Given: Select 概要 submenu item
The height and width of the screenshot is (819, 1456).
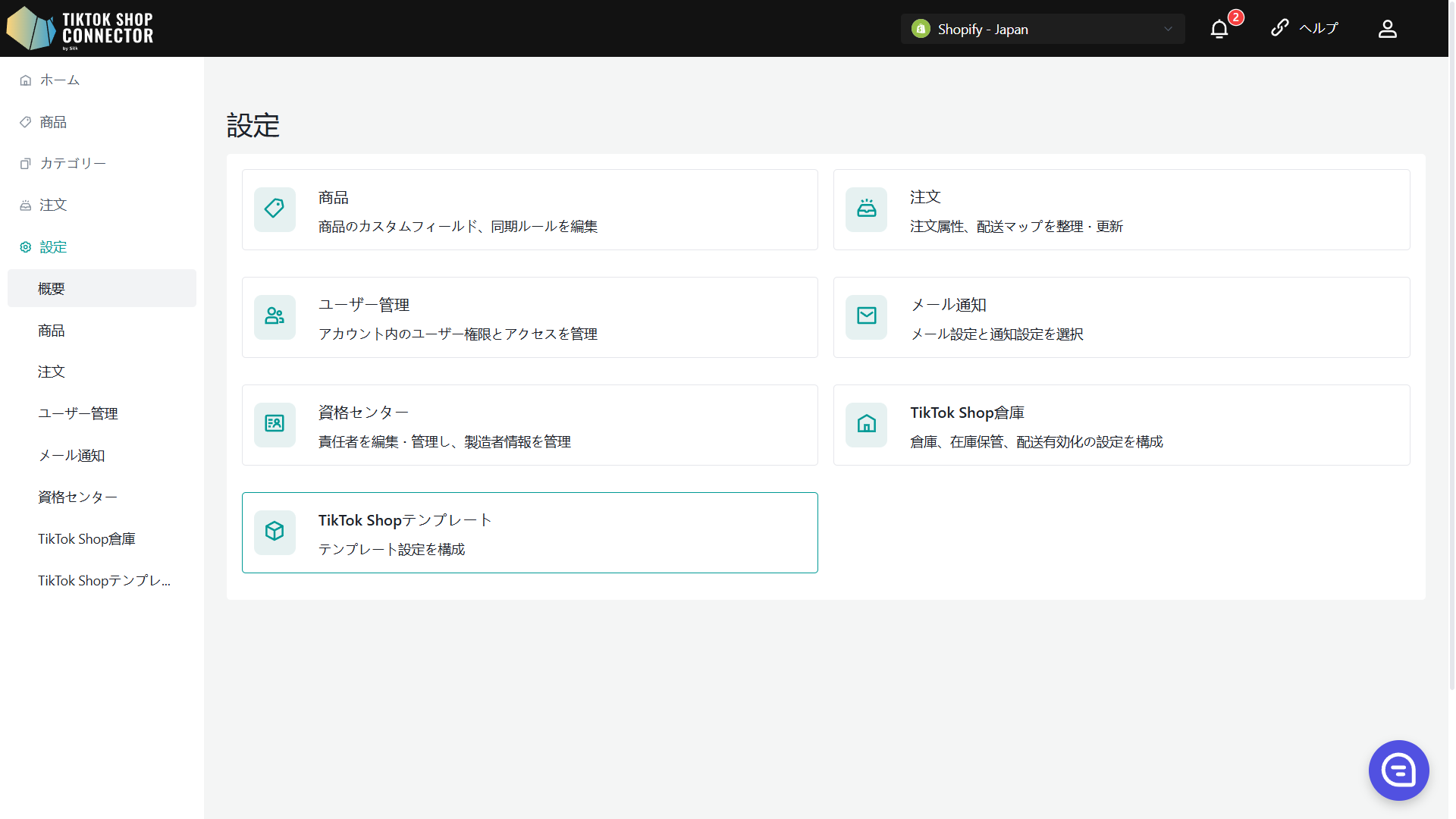Looking at the screenshot, I should tap(102, 288).
